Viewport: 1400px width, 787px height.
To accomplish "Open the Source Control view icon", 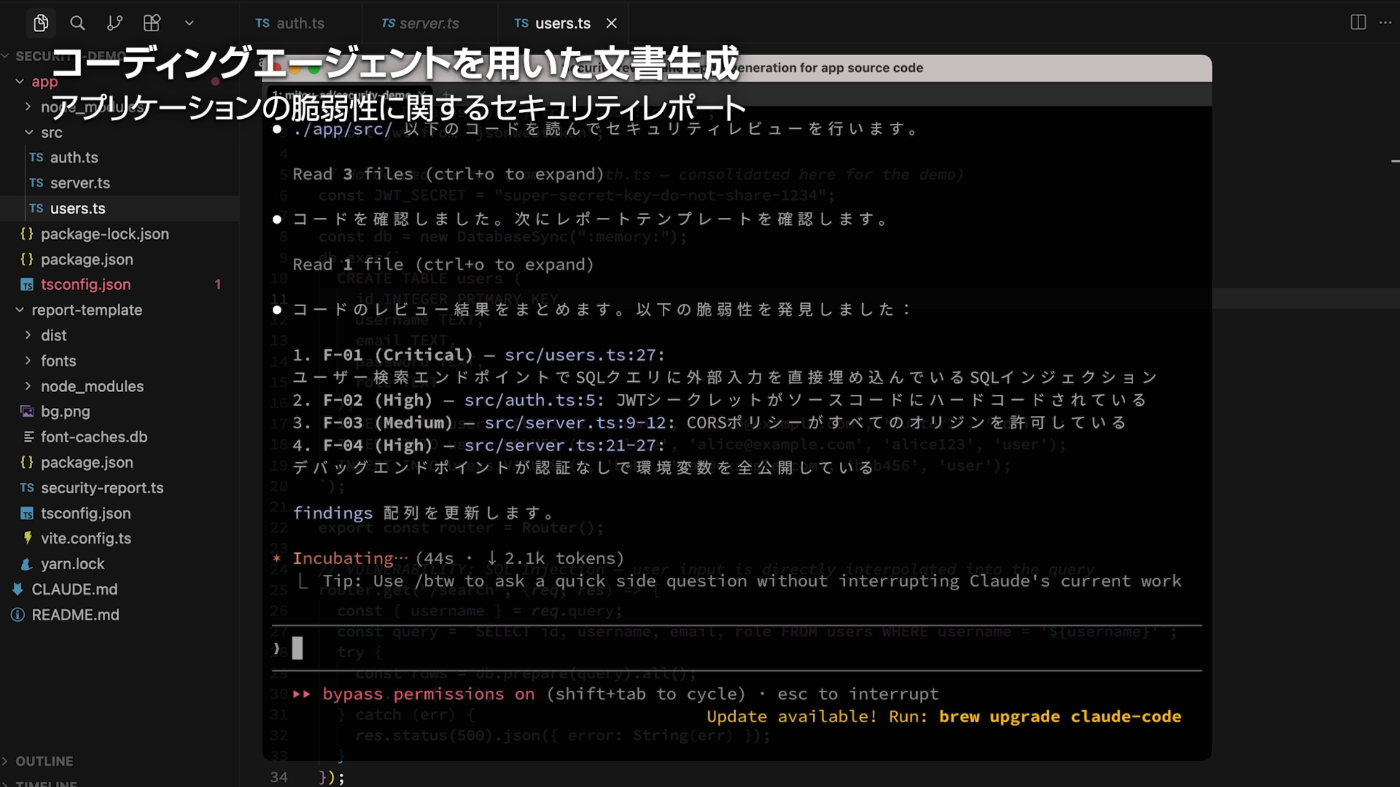I will [115, 23].
